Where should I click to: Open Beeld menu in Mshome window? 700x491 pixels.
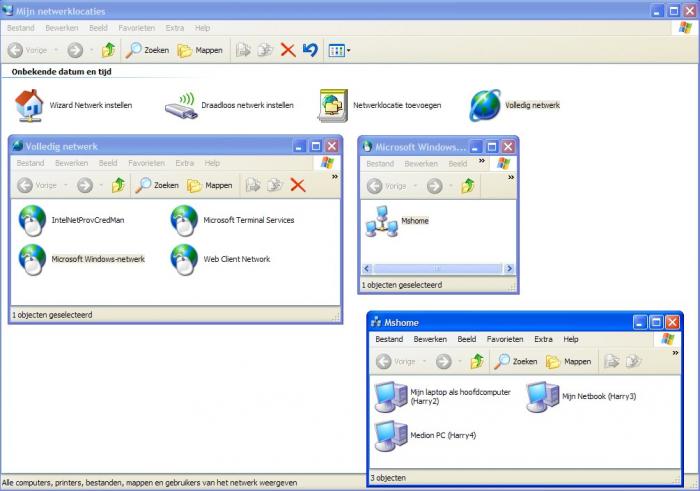pyautogui.click(x=467, y=339)
